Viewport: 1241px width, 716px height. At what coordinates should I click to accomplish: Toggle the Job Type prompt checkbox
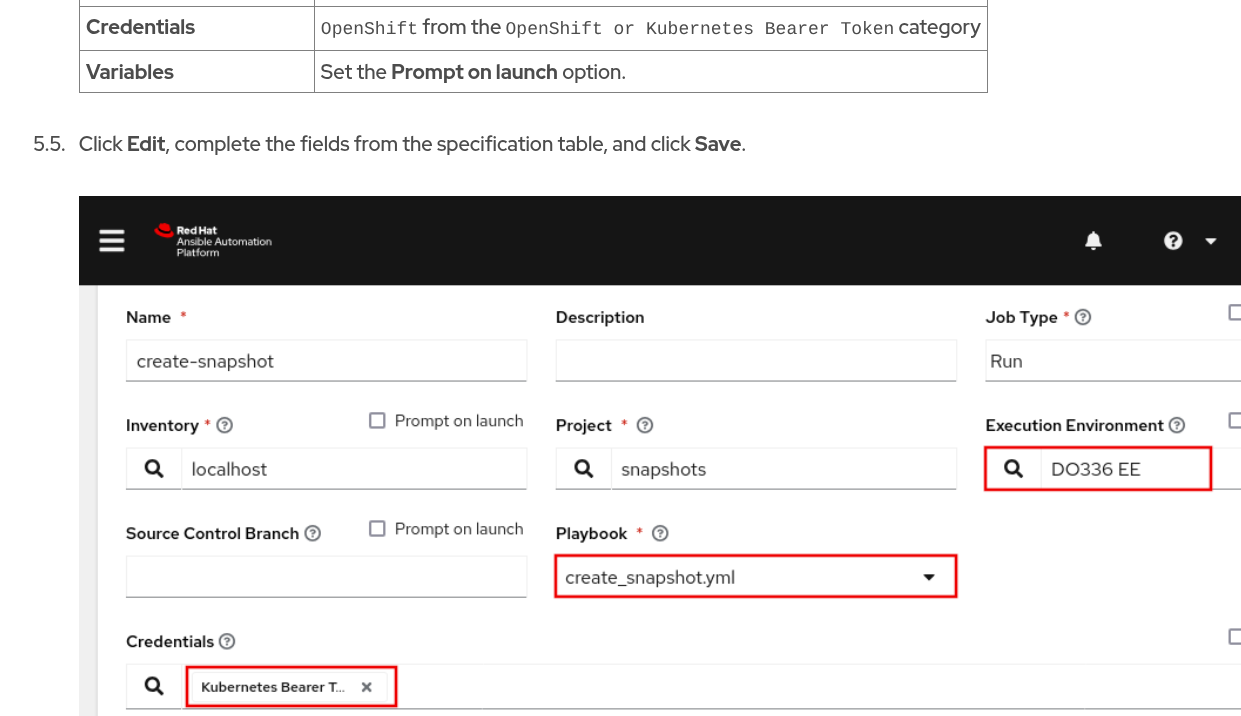tap(1235, 313)
